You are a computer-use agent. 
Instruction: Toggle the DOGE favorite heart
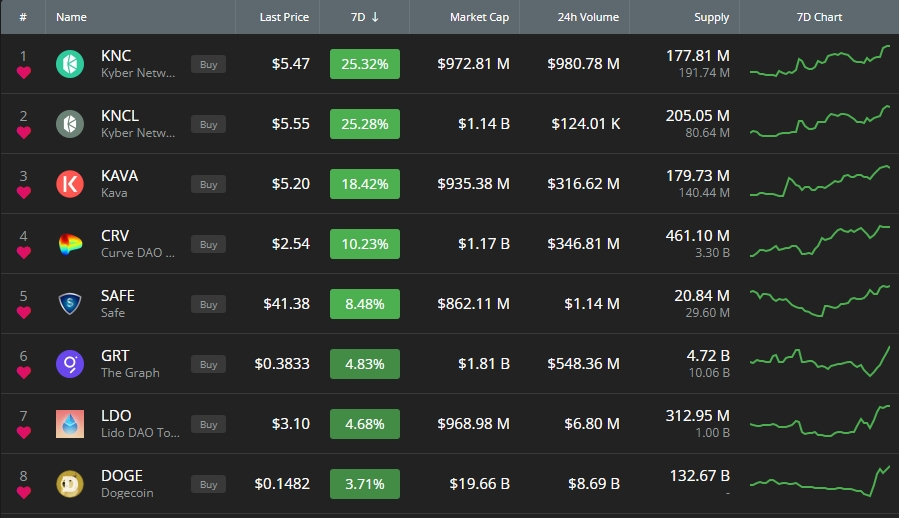24,492
